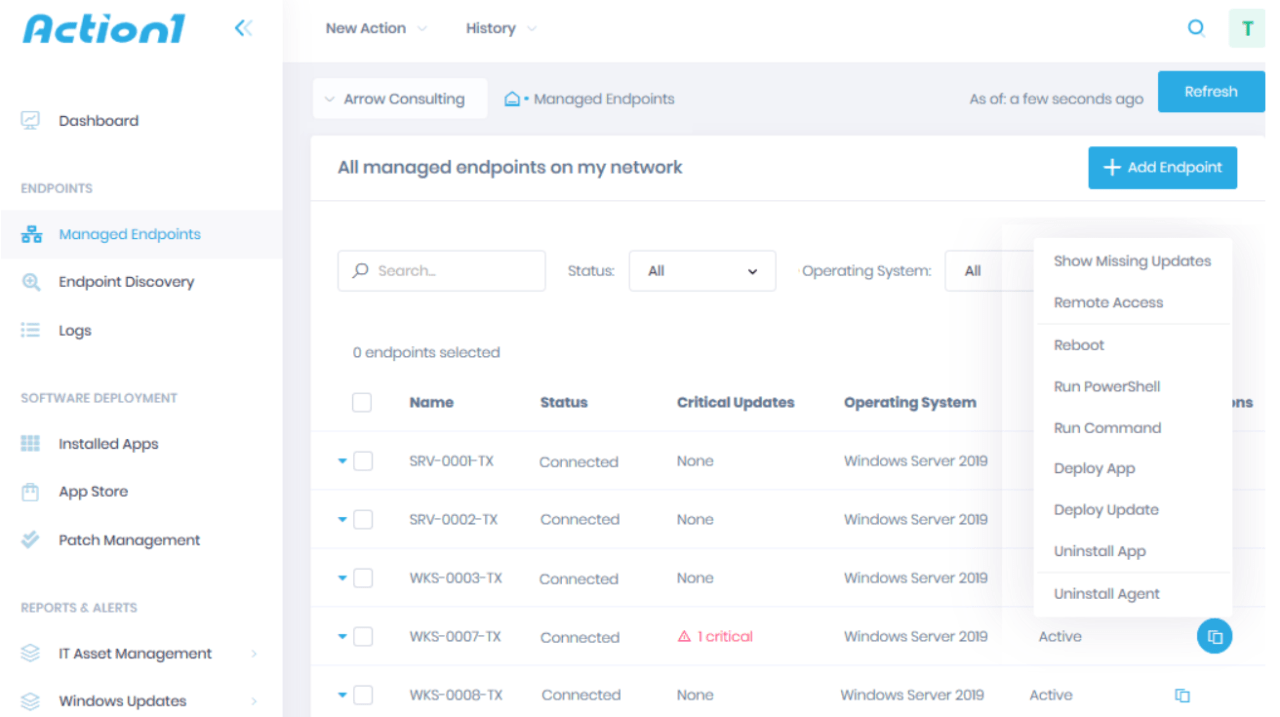The image size is (1280, 717).
Task: Open Installed Apps in sidebar
Action: coord(108,444)
